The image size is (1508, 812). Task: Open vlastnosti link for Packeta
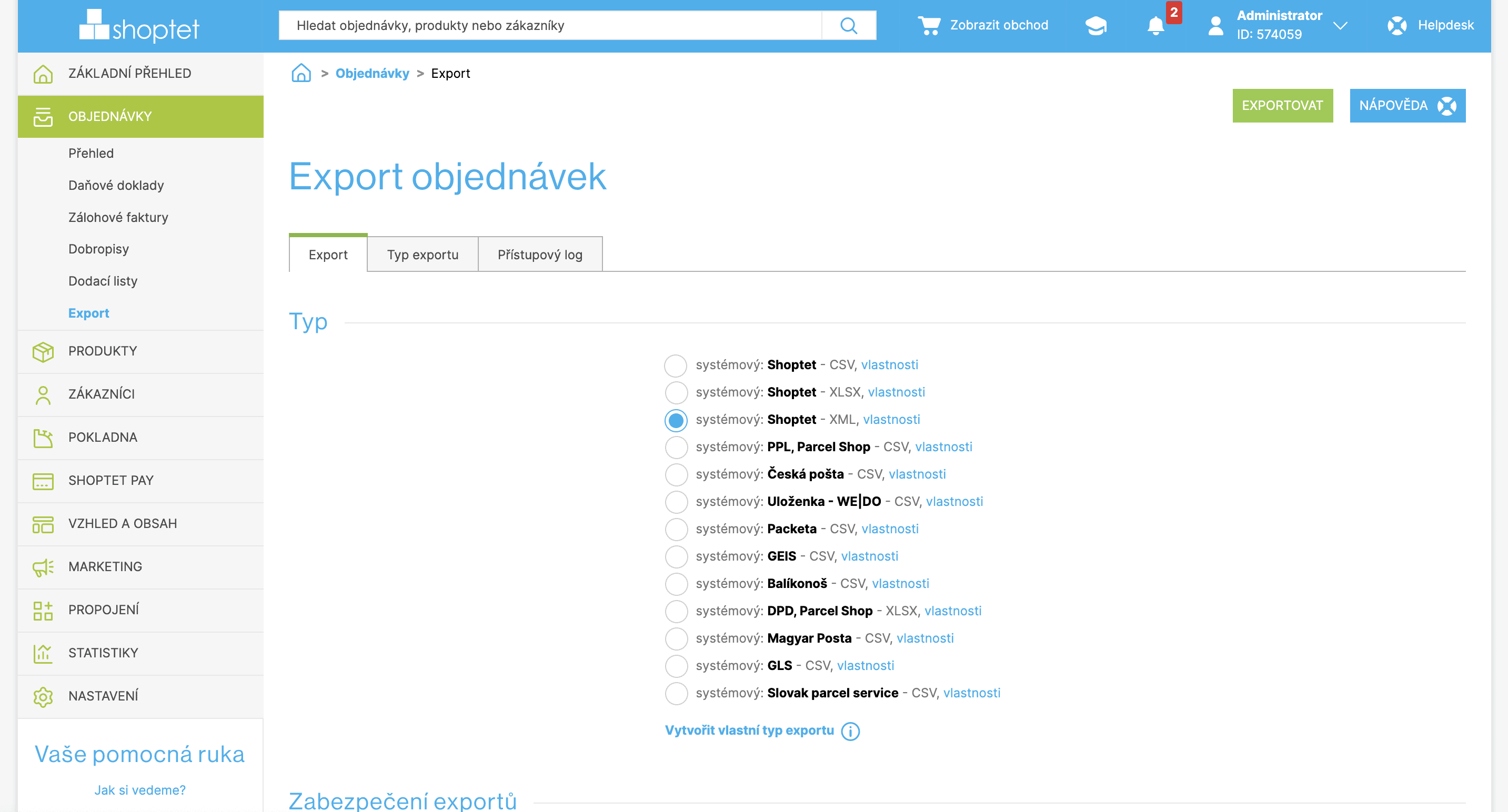tap(890, 530)
